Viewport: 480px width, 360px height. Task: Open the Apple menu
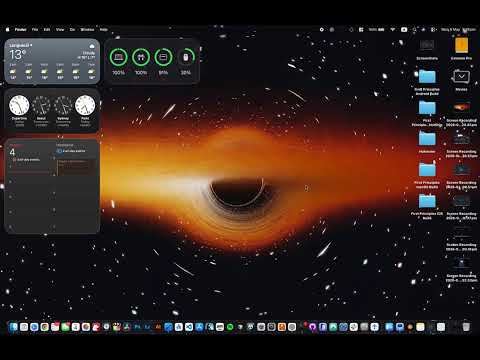point(8,29)
